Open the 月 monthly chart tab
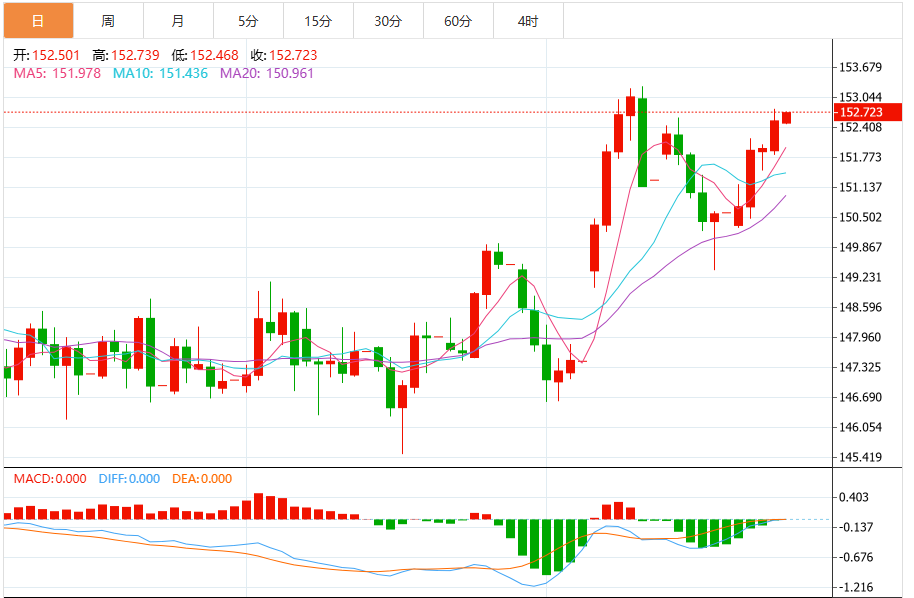Image resolution: width=914 pixels, height=598 pixels. [x=178, y=21]
